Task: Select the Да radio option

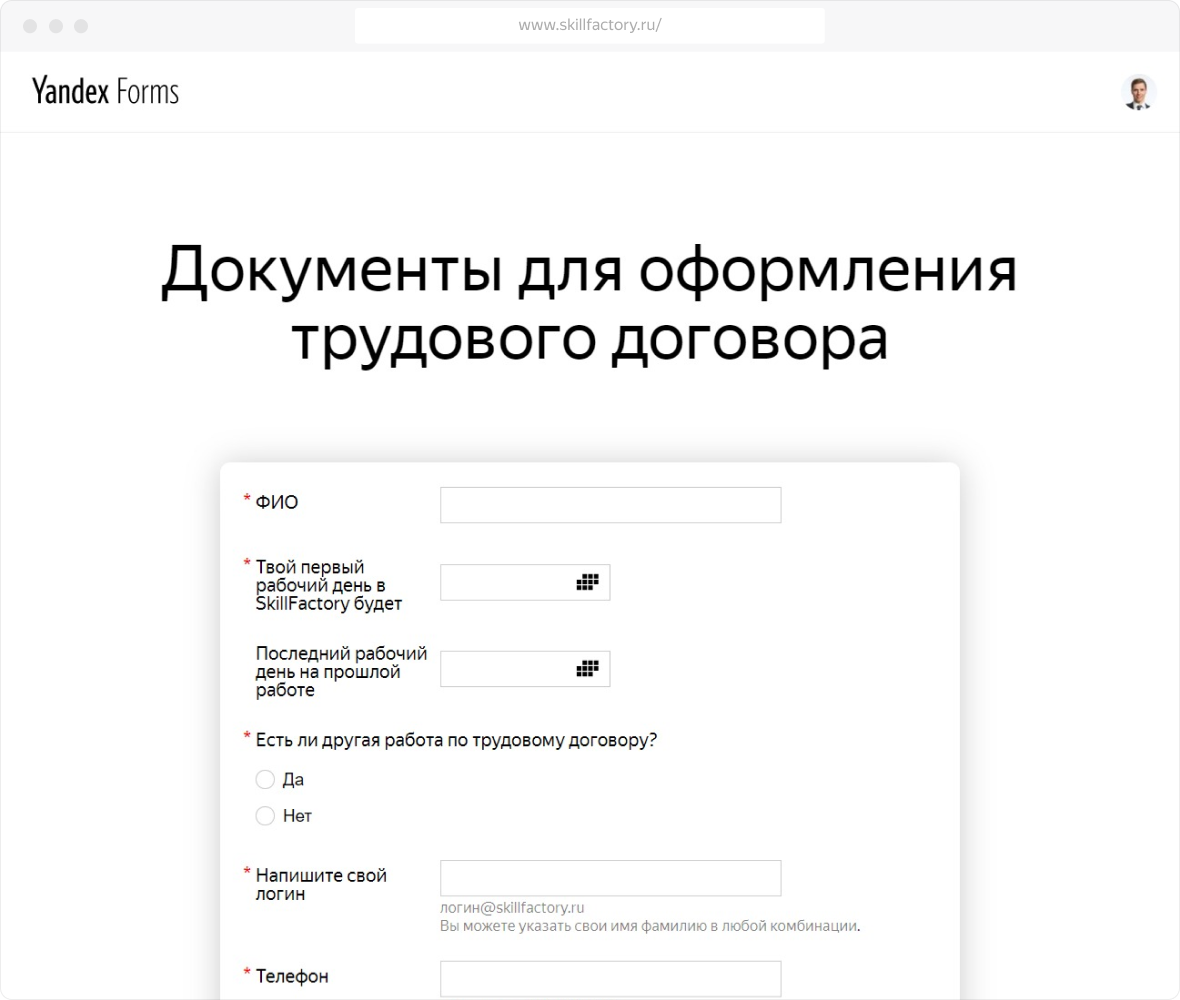Action: (x=265, y=779)
